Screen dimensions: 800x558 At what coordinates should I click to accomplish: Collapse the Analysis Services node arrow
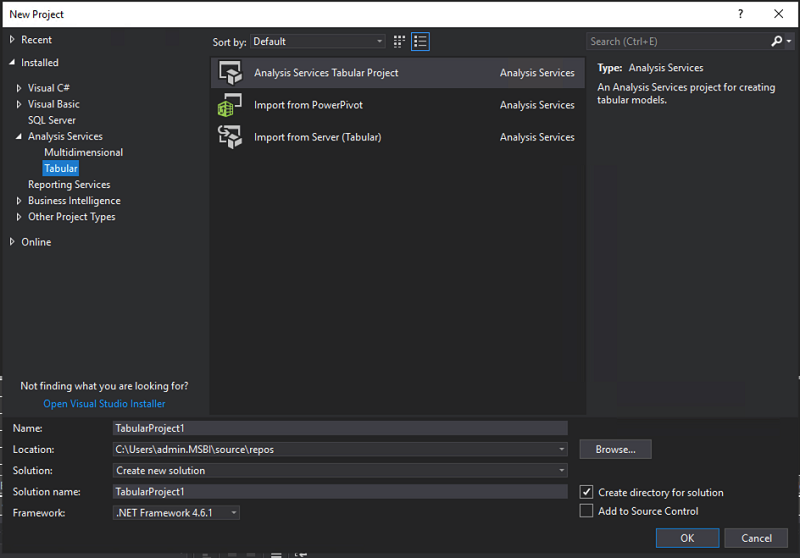coord(19,136)
